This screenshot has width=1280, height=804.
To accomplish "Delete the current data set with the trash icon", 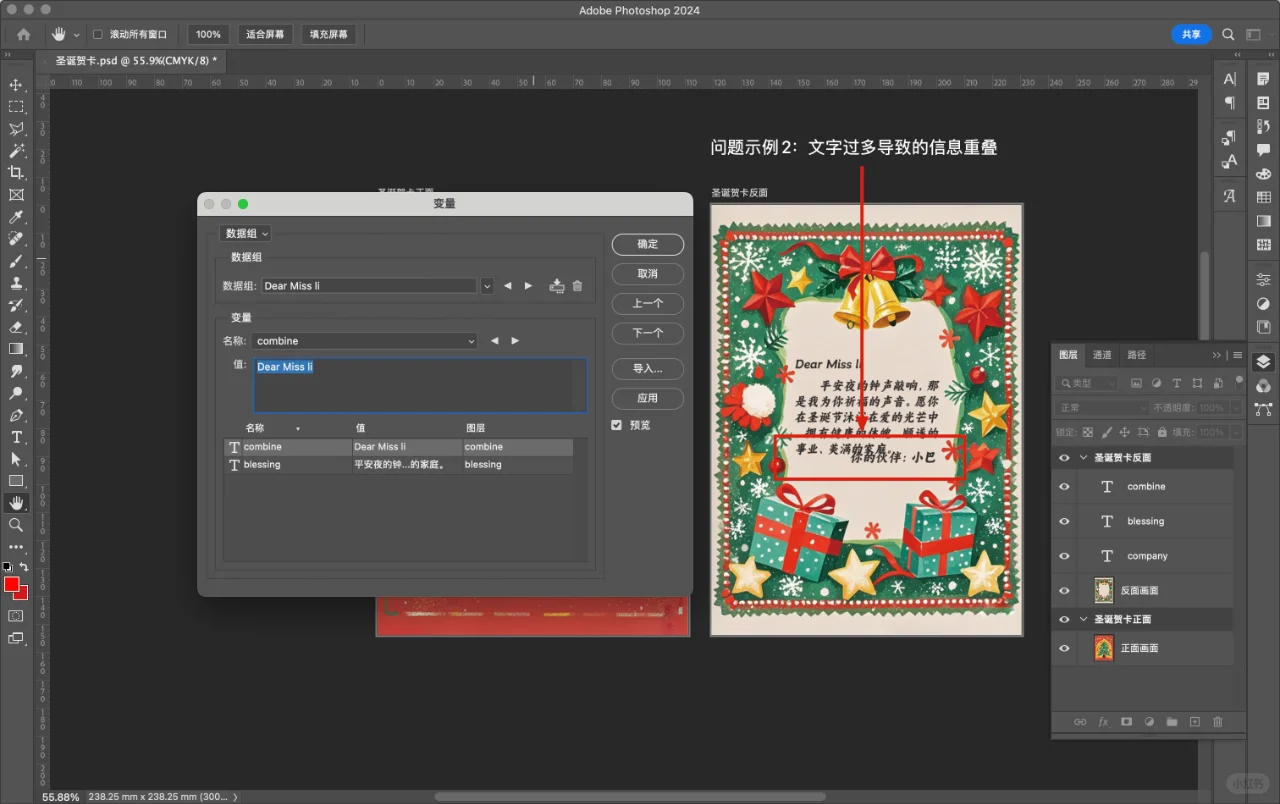I will [x=577, y=286].
